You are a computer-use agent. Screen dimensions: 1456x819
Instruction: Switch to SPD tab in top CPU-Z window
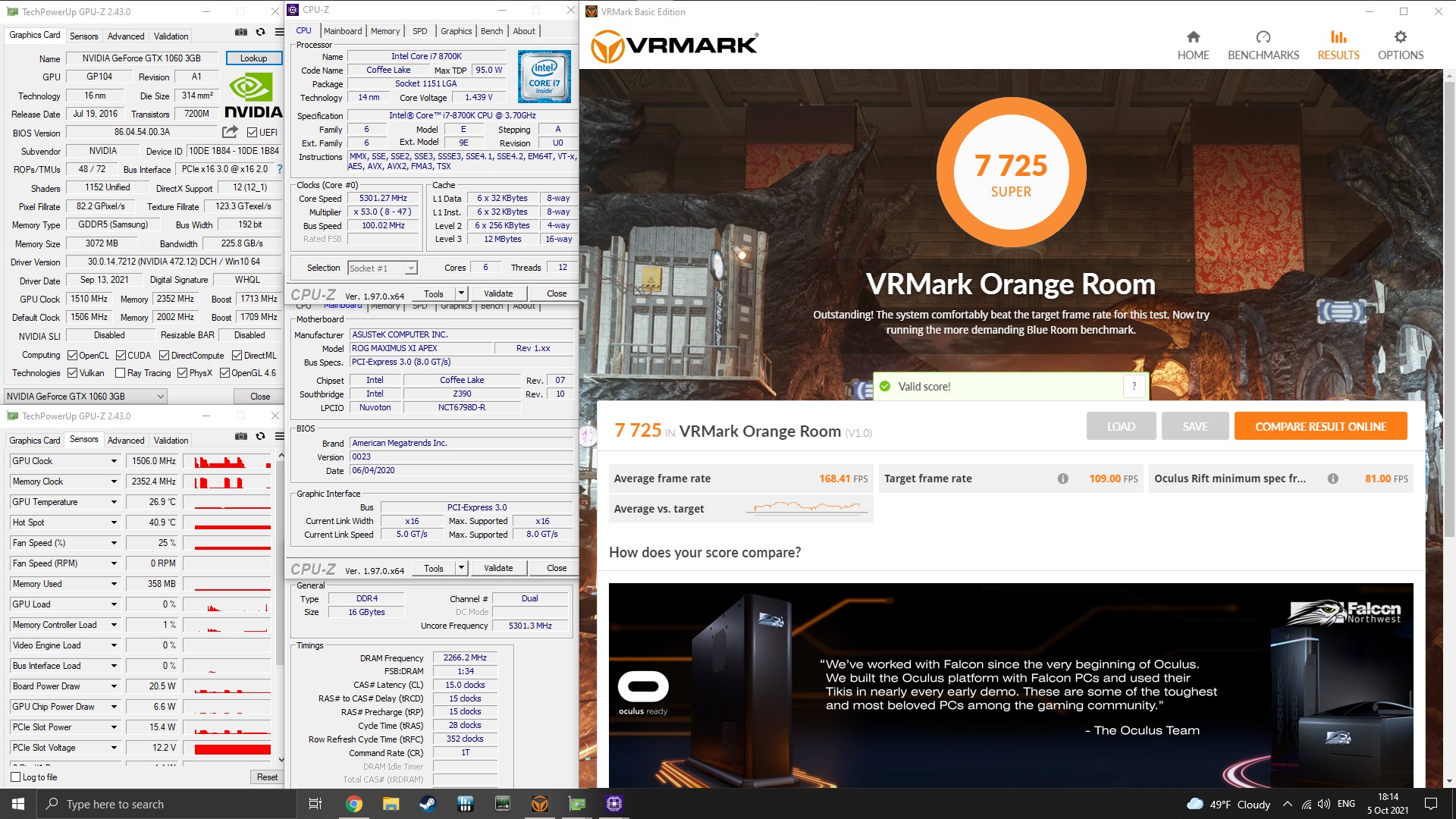pyautogui.click(x=419, y=31)
